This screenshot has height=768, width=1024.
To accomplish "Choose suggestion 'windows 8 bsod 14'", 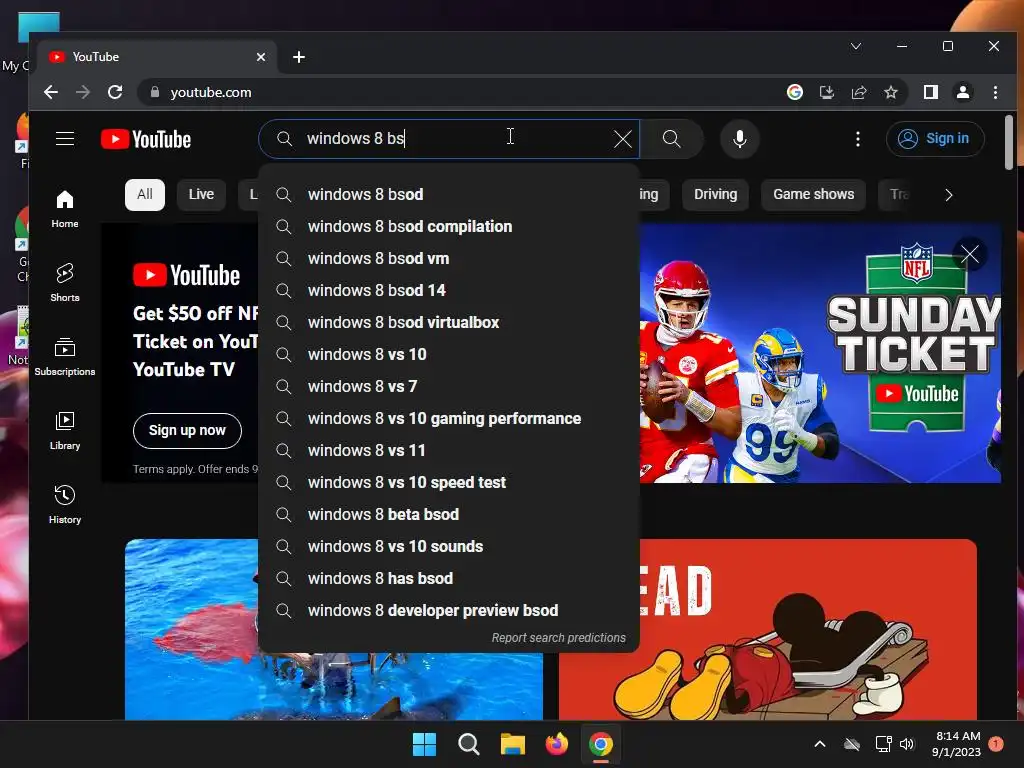I will [x=449, y=291].
